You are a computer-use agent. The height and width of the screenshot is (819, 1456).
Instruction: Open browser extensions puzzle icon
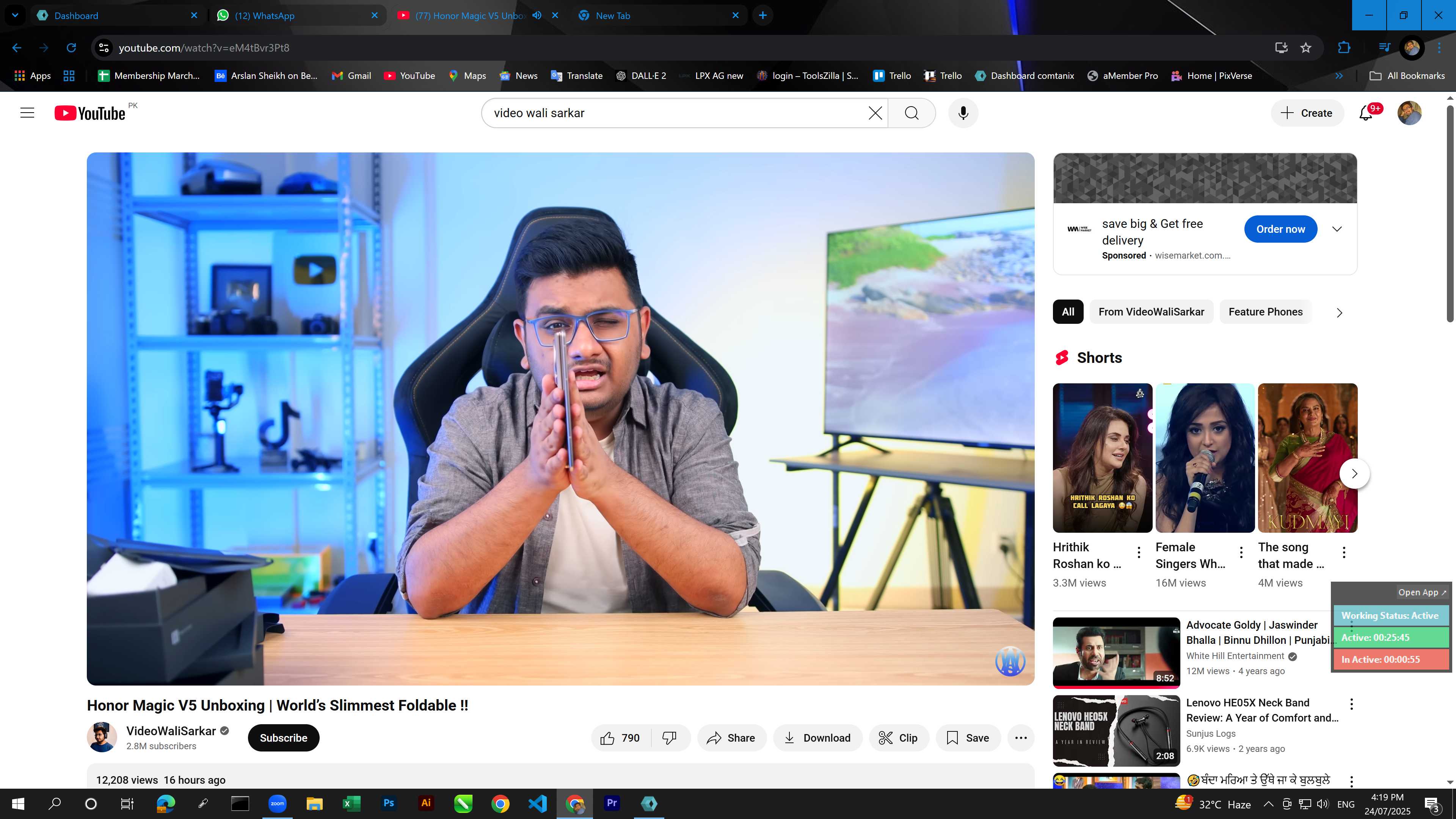point(1344,48)
